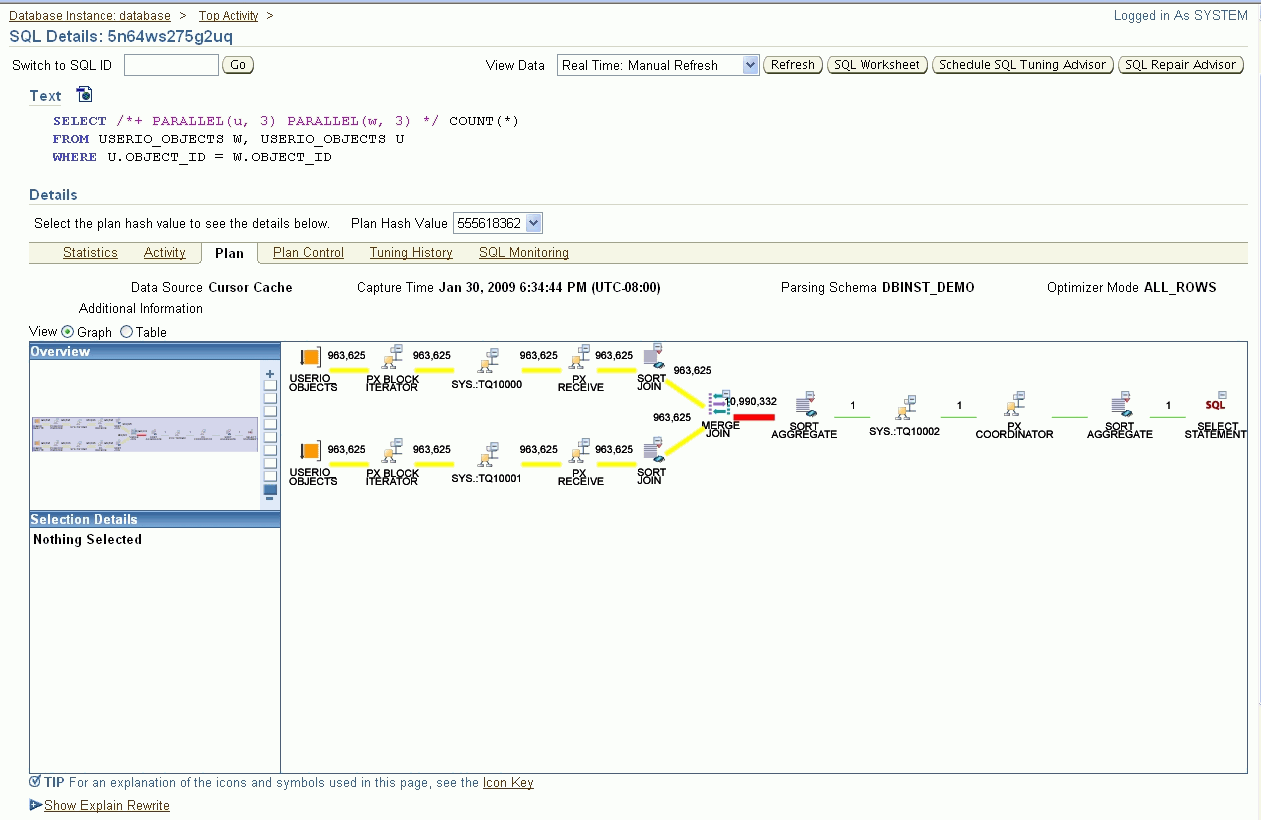1261x820 pixels.
Task: Open the Tuning History tab
Action: pos(410,253)
